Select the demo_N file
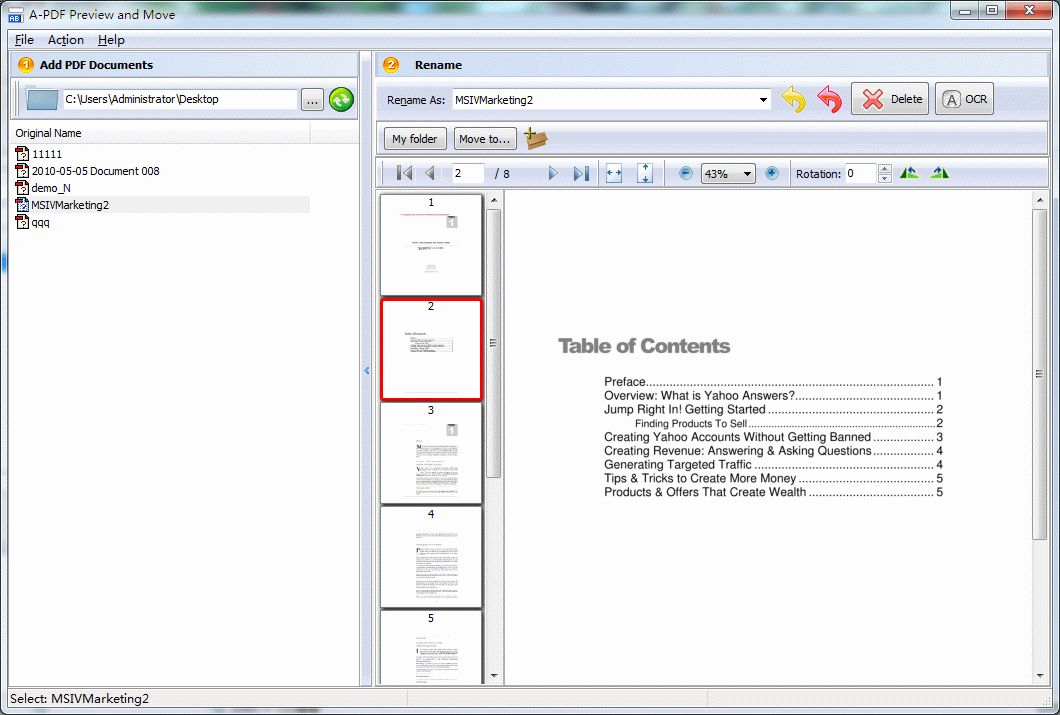The width and height of the screenshot is (1060, 715). (51, 188)
